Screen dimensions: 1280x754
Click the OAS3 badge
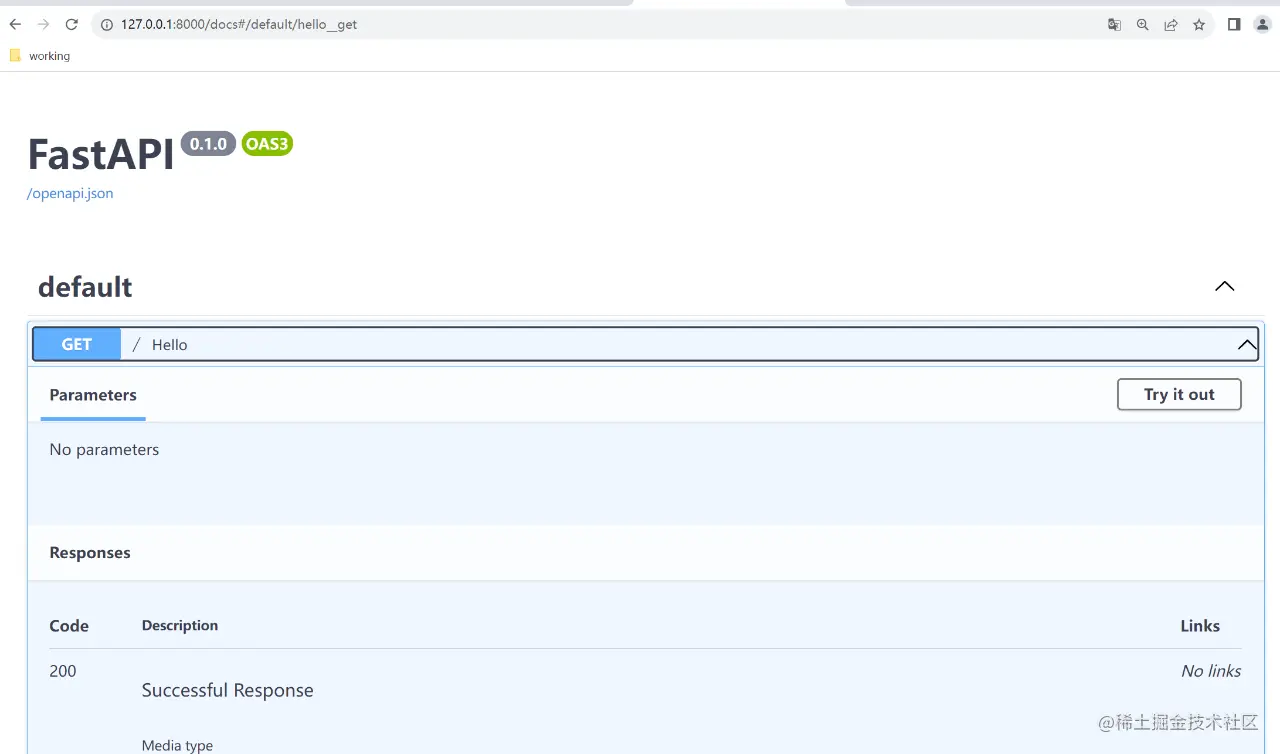click(267, 144)
